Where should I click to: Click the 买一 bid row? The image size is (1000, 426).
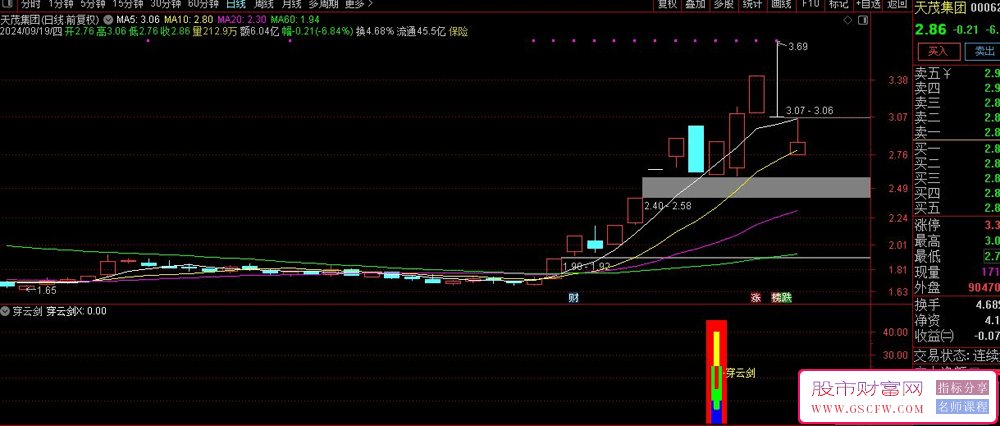coord(957,149)
